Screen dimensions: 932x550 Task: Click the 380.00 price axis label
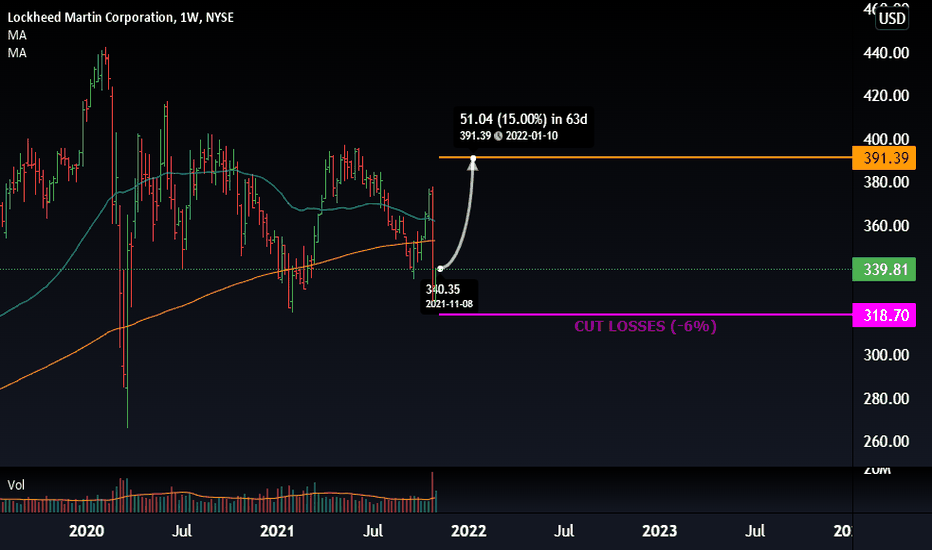pos(886,182)
